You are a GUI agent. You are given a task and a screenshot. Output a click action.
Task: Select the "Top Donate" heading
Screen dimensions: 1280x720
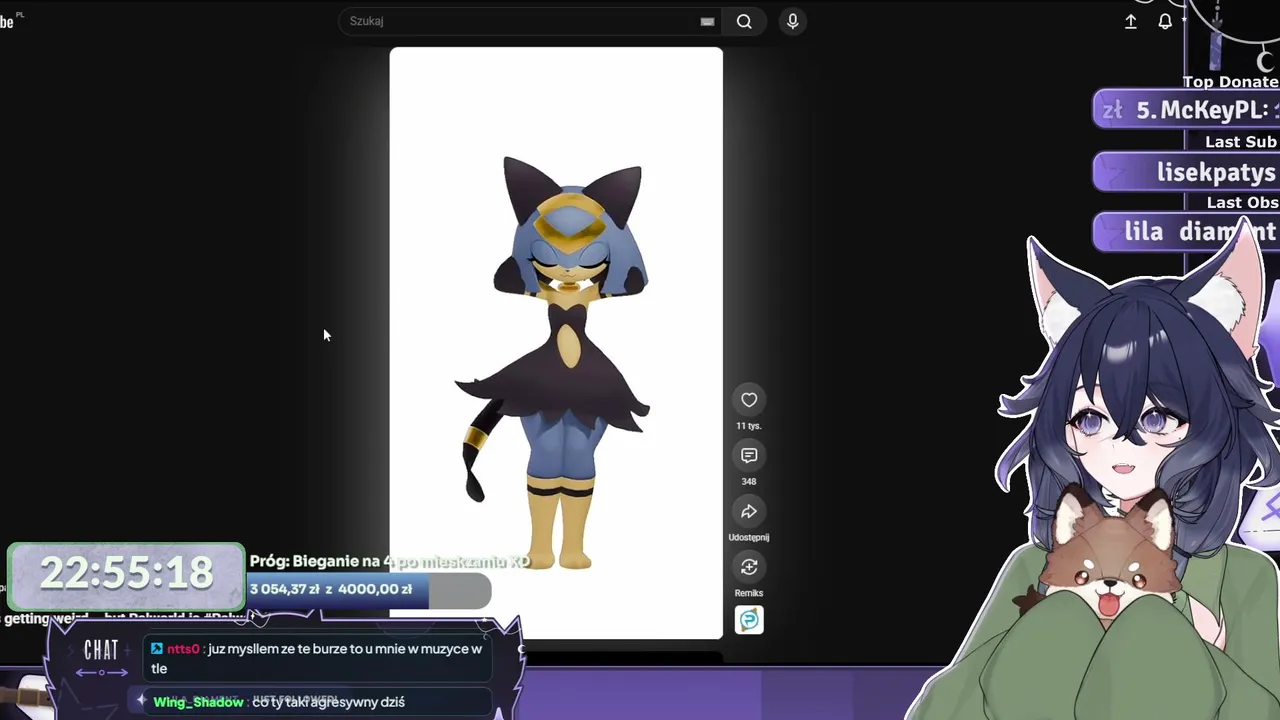[x=1231, y=82]
